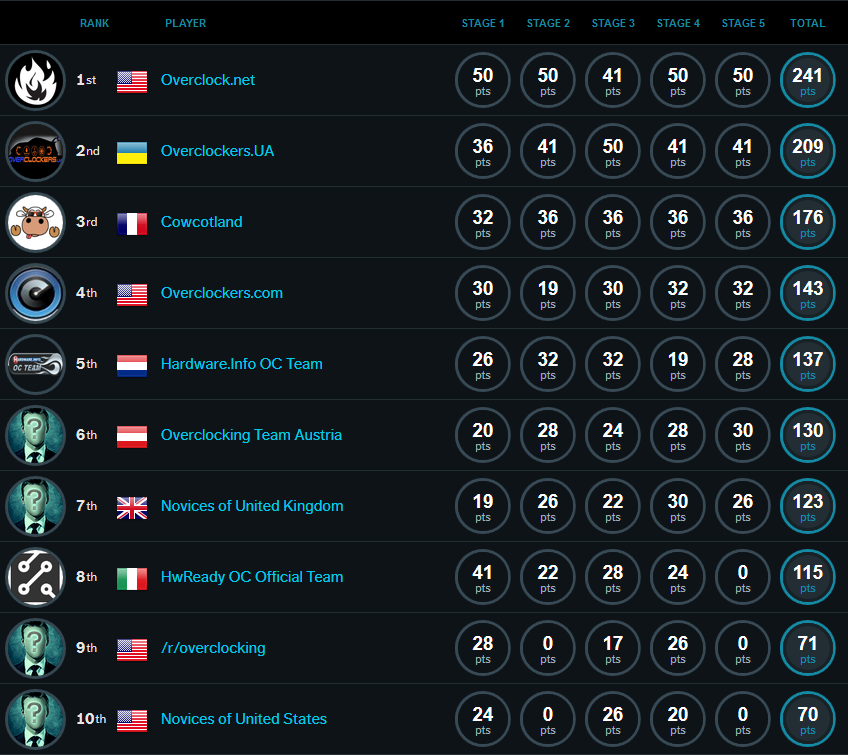Screen dimensions: 848x755
Task: Open HwReady OC Official Team link
Action: tap(252, 577)
